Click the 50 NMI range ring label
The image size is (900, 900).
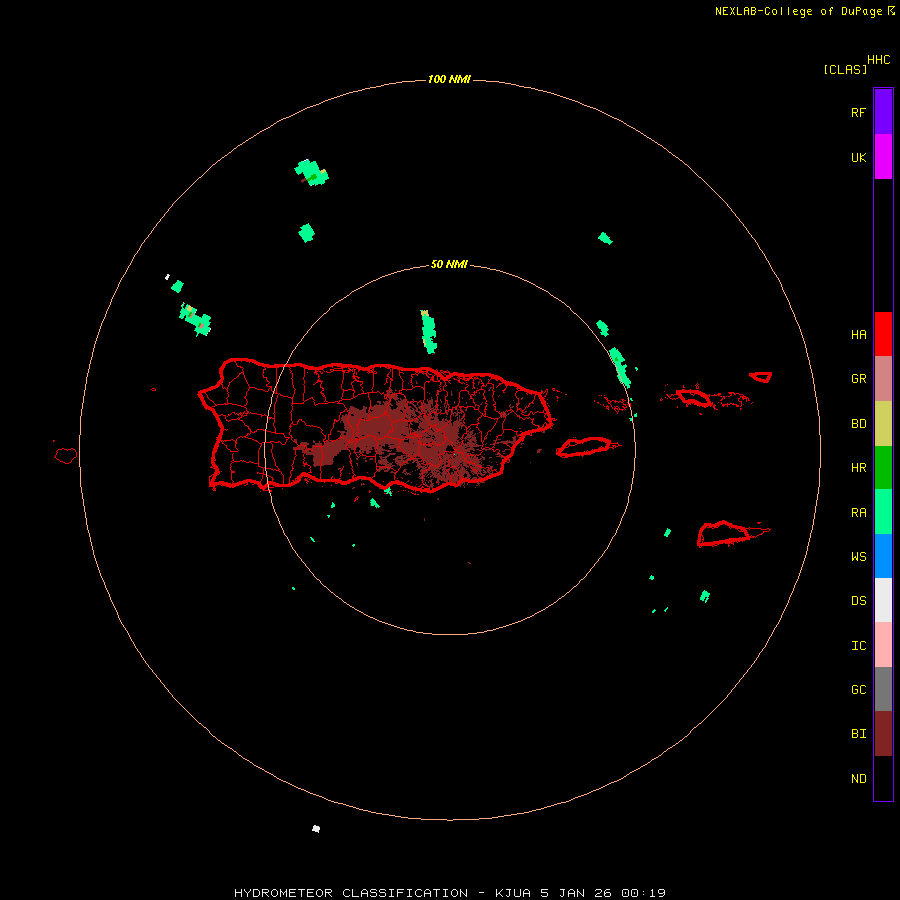point(449,264)
